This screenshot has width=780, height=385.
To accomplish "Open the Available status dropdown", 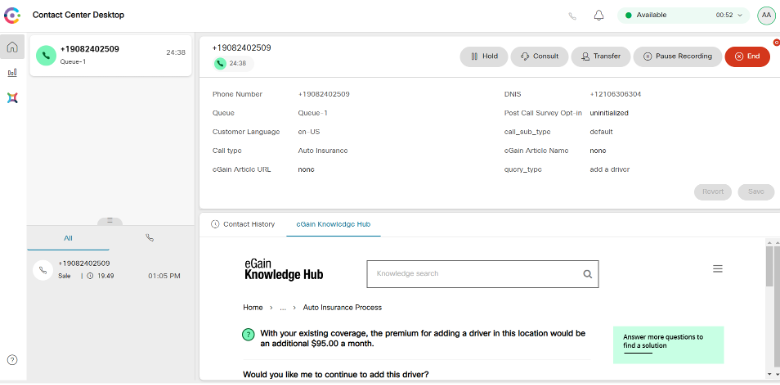I will click(x=683, y=15).
